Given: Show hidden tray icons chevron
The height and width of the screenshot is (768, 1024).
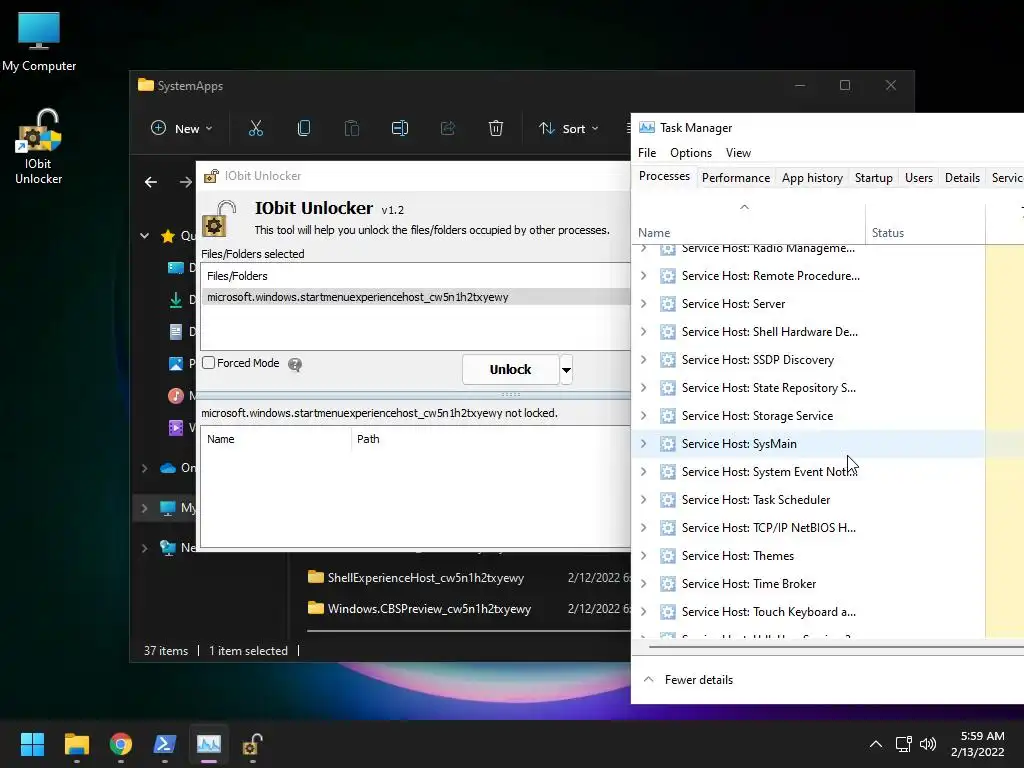Looking at the screenshot, I should point(876,744).
